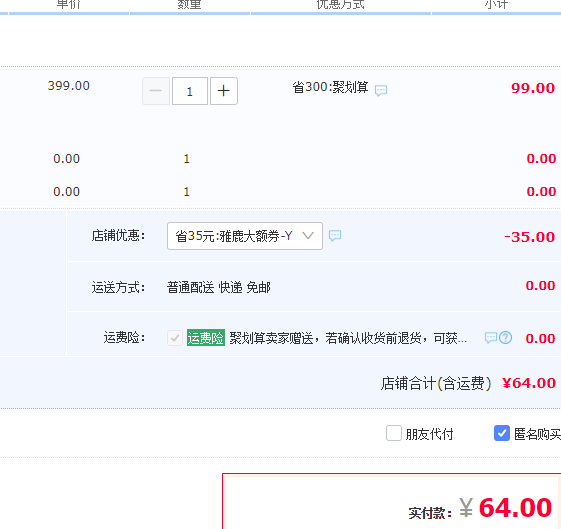Click the green 运费险 tag label
Viewport: 561px width, 529px height.
click(x=206, y=338)
